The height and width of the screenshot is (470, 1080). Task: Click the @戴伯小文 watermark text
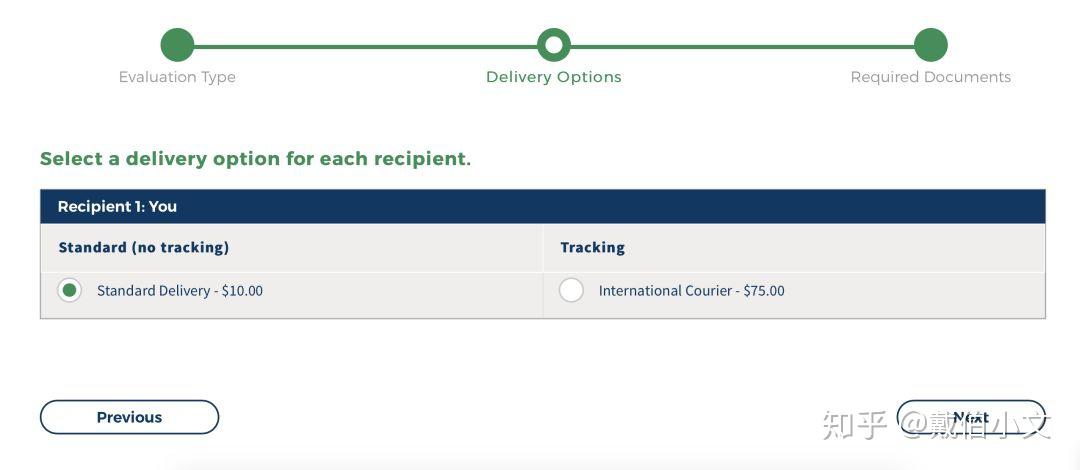[975, 424]
